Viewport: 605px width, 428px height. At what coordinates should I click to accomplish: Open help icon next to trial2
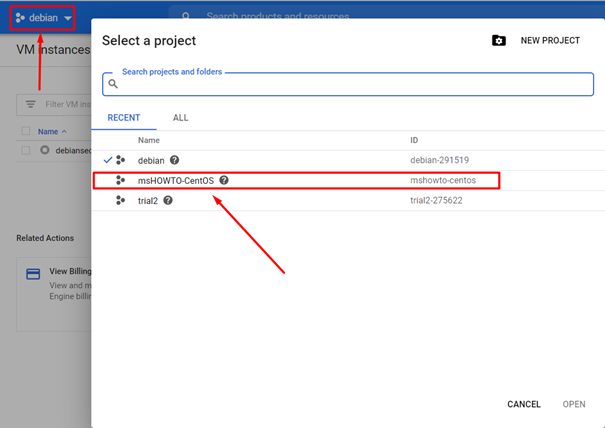pos(168,200)
